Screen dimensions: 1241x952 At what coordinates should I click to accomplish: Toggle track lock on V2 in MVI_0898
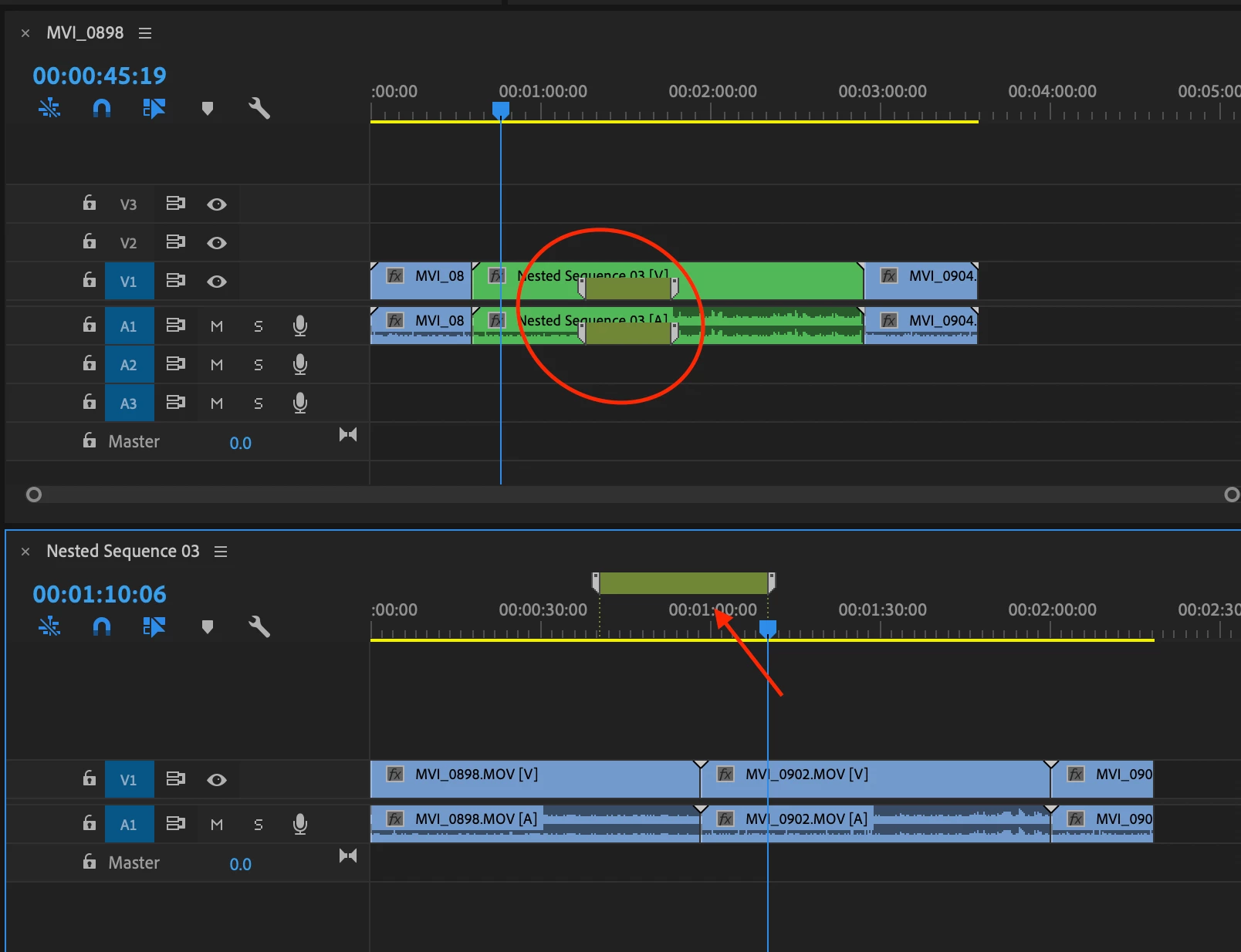(90, 241)
